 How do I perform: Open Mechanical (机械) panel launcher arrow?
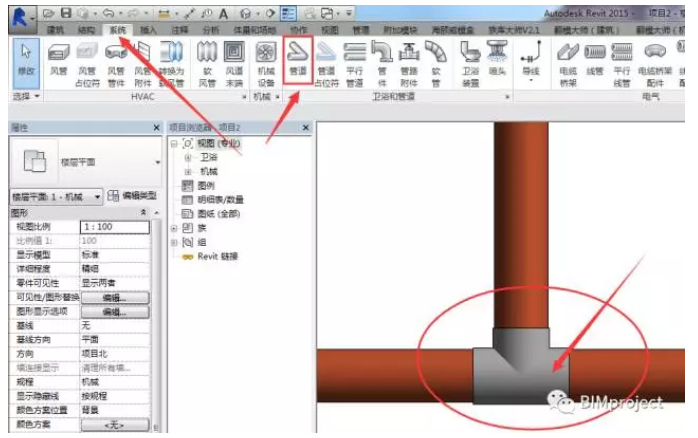pos(278,97)
